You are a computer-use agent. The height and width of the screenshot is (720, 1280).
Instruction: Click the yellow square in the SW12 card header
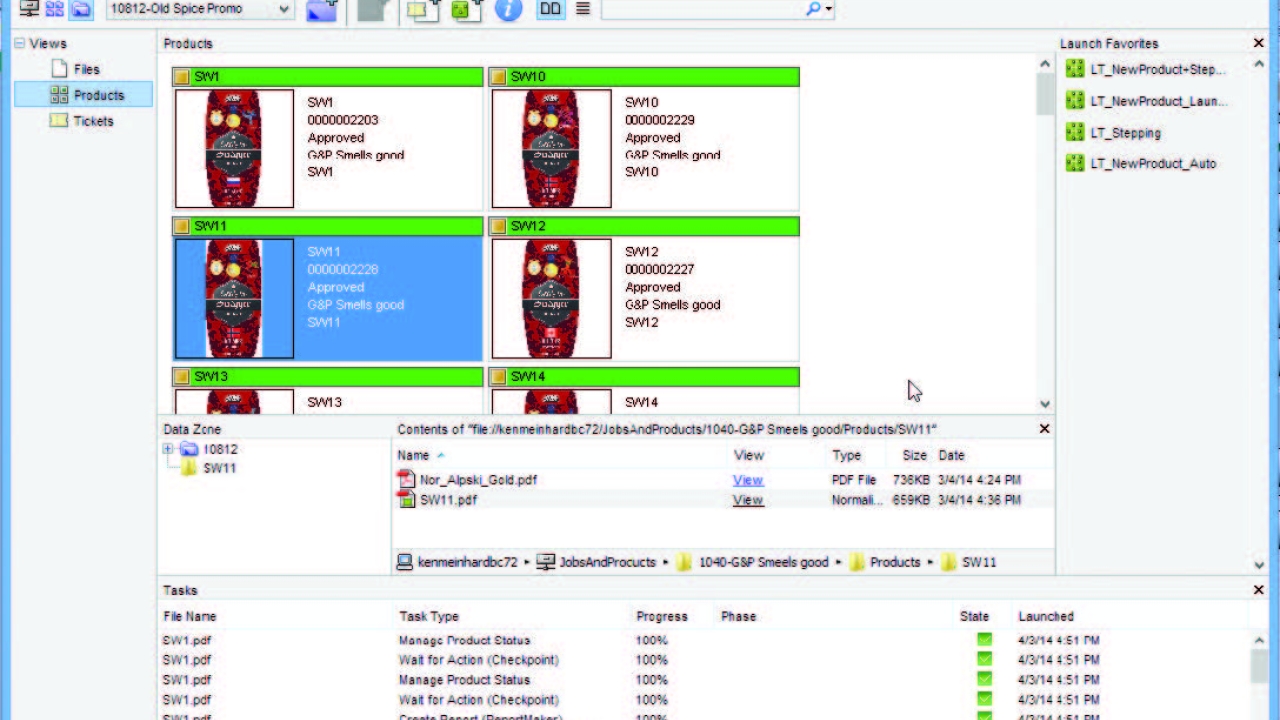[498, 227]
